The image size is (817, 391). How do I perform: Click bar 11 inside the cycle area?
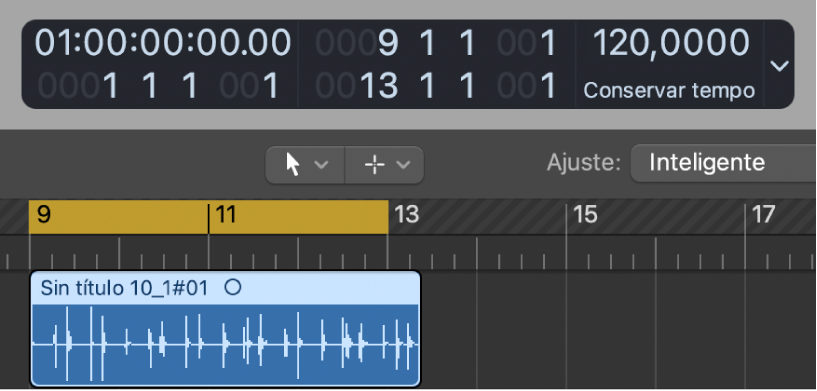(x=226, y=215)
